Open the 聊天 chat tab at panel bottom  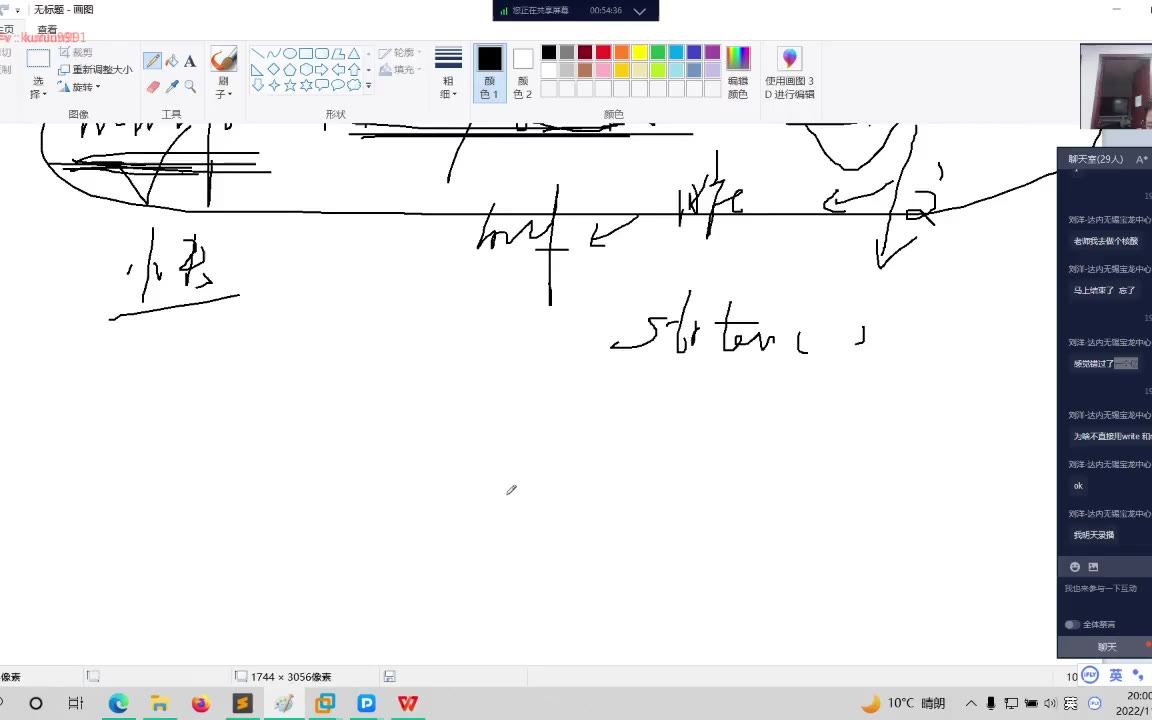click(x=1106, y=647)
